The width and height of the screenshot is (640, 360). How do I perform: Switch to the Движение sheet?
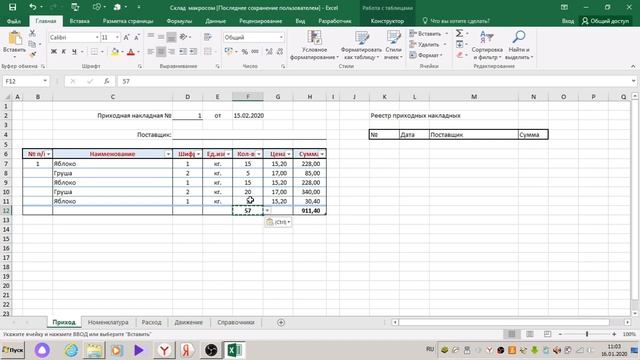[x=189, y=322]
